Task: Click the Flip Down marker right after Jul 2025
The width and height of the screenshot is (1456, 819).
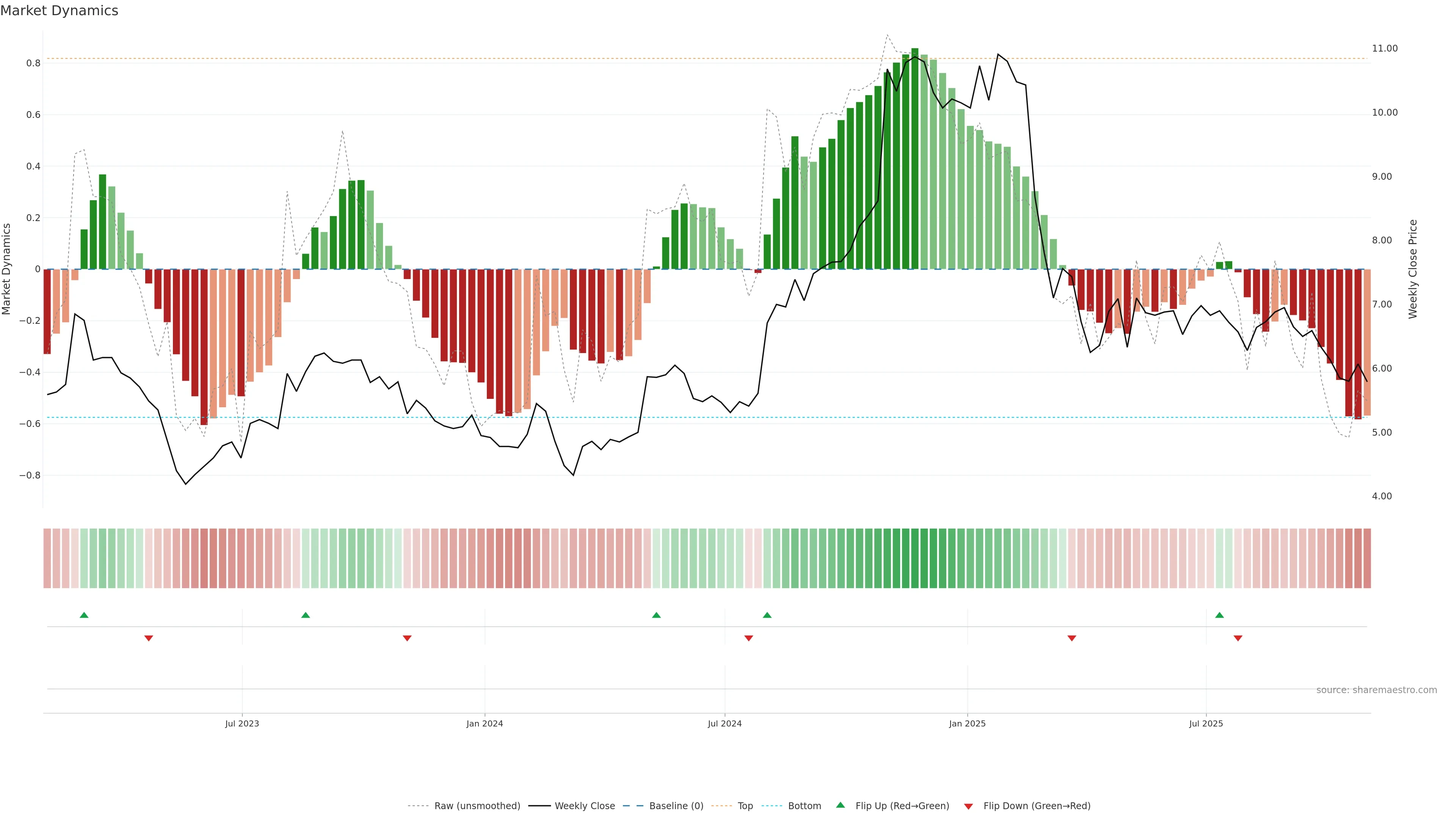Action: click(x=1238, y=638)
